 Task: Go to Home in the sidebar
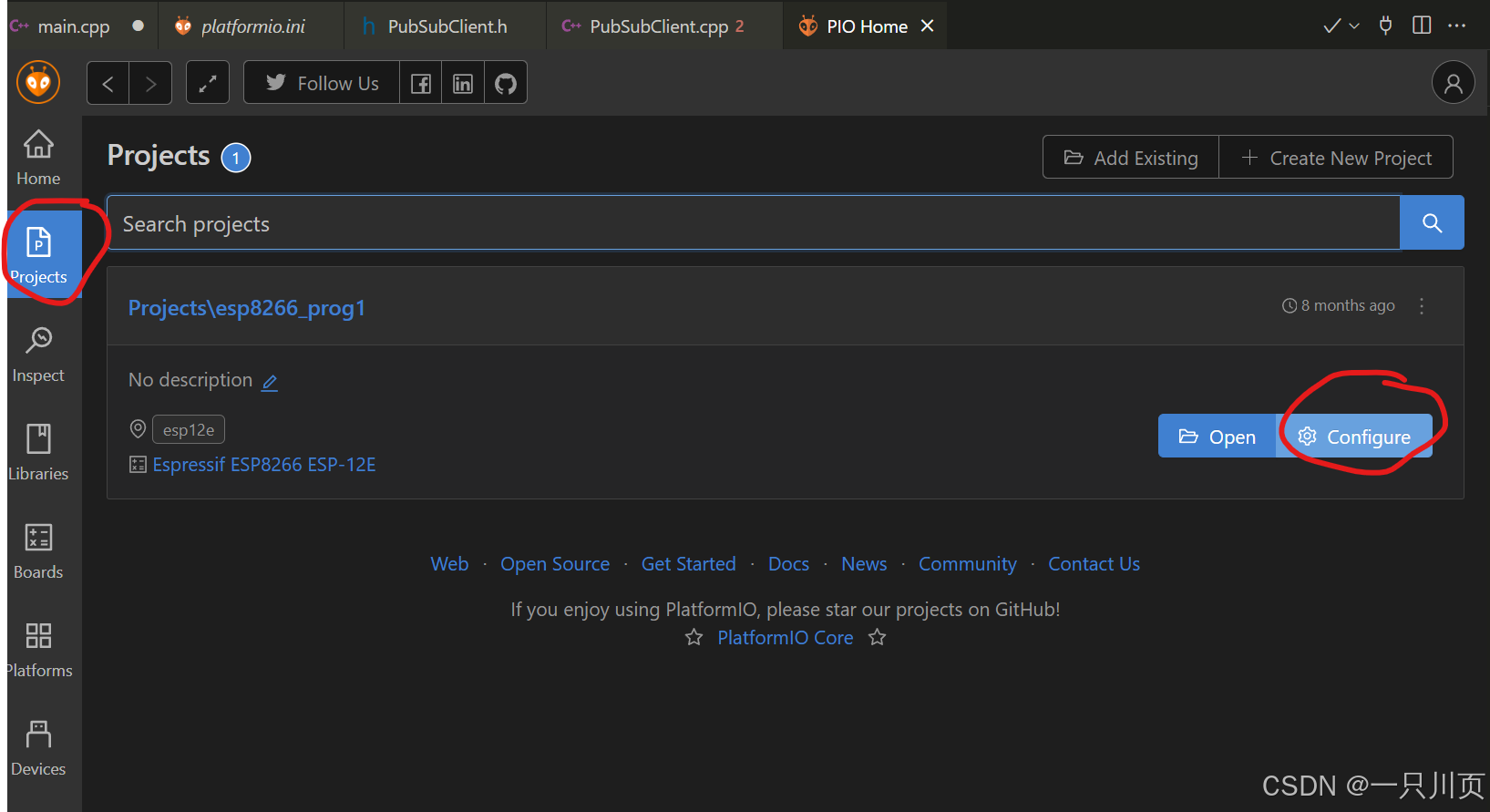[38, 158]
